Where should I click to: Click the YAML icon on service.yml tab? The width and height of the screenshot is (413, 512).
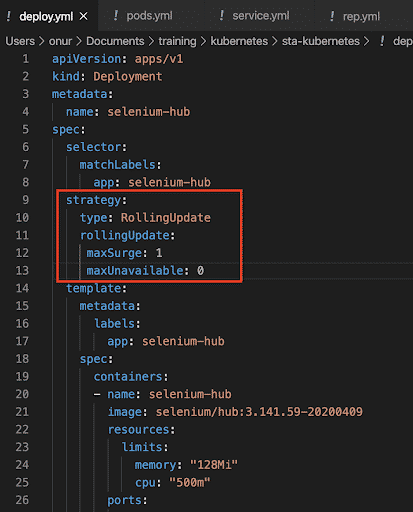[x=222, y=15]
